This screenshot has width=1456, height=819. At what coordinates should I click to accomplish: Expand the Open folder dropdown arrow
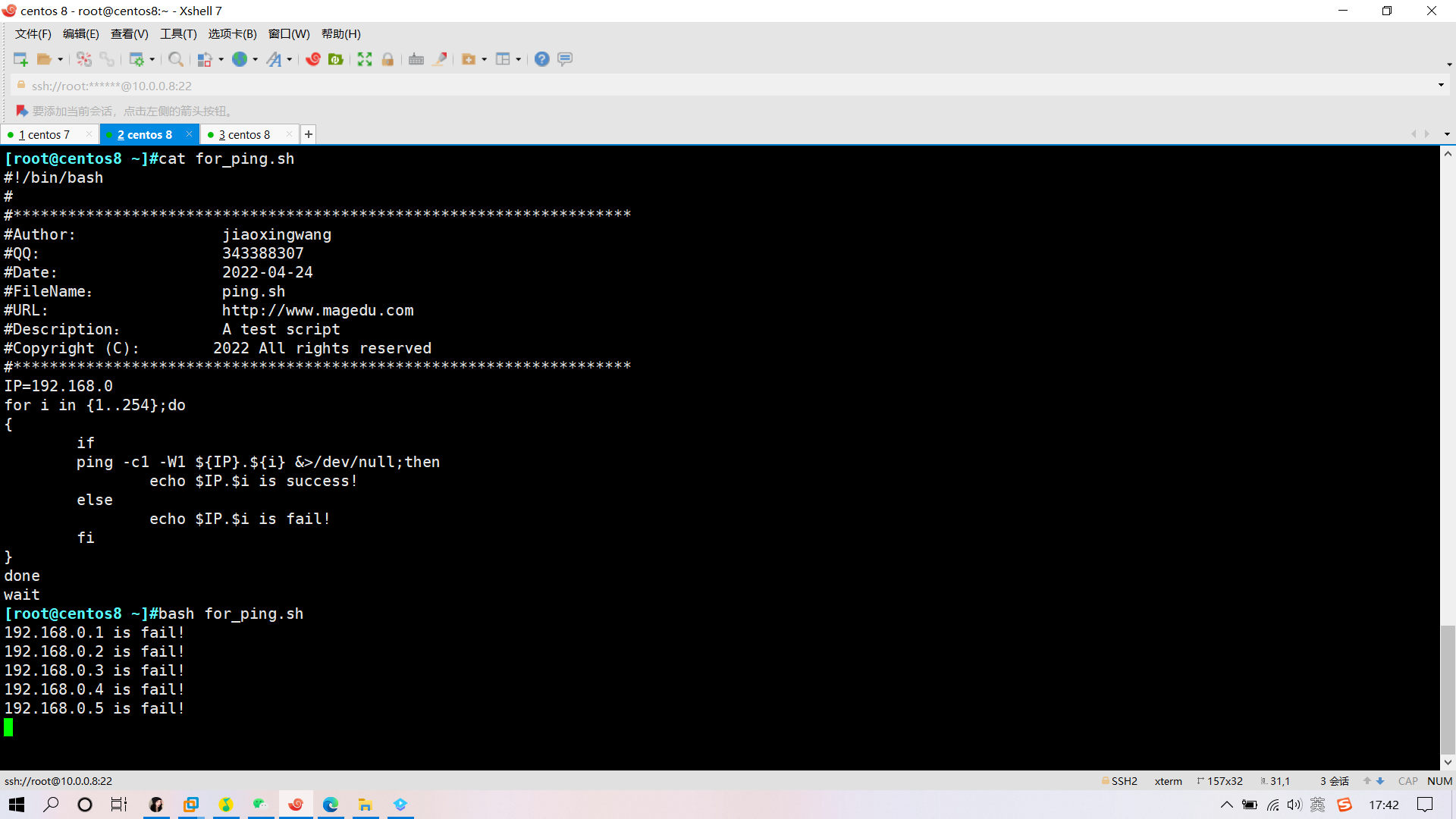pyautogui.click(x=61, y=59)
